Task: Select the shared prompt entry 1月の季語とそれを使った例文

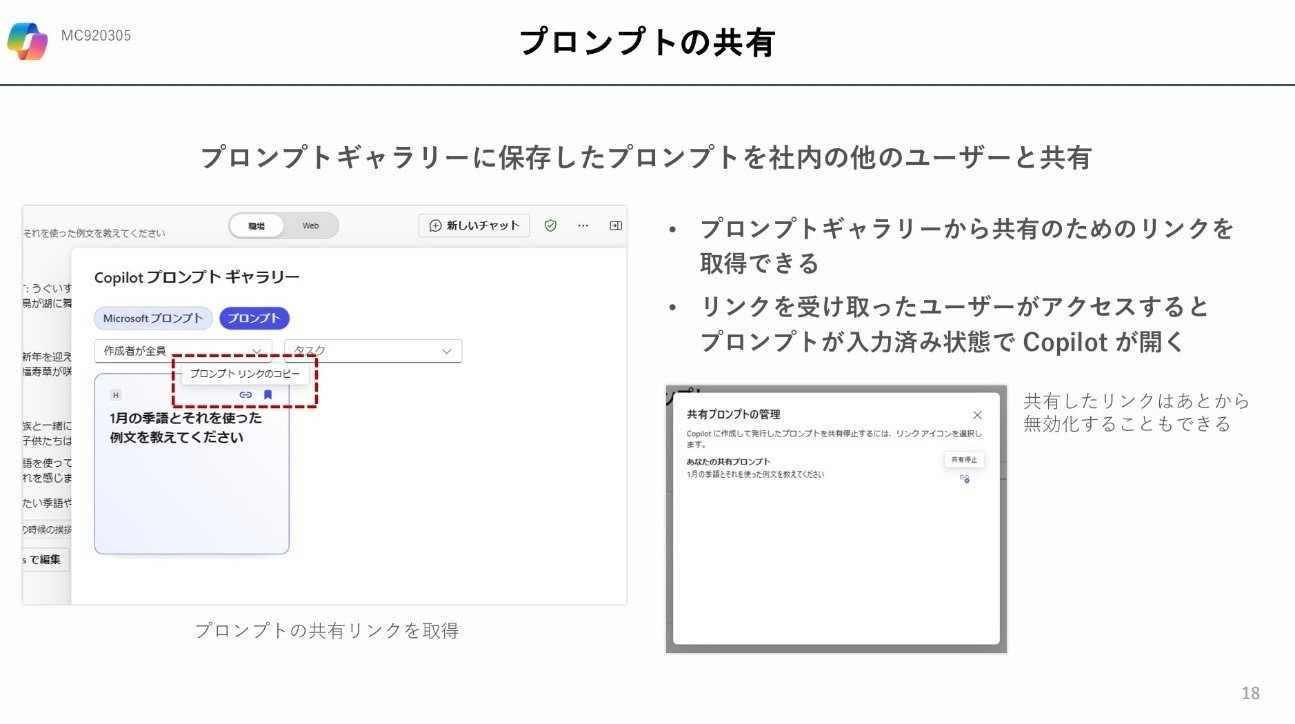Action: (x=756, y=474)
